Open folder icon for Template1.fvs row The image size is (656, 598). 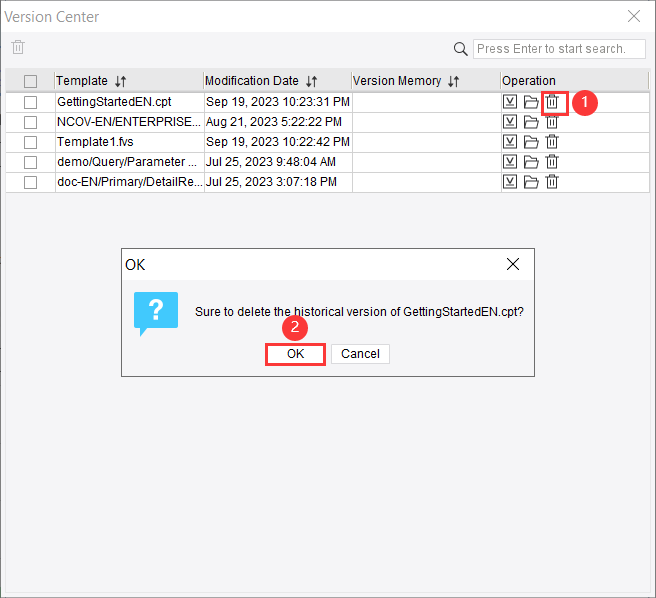tap(531, 142)
